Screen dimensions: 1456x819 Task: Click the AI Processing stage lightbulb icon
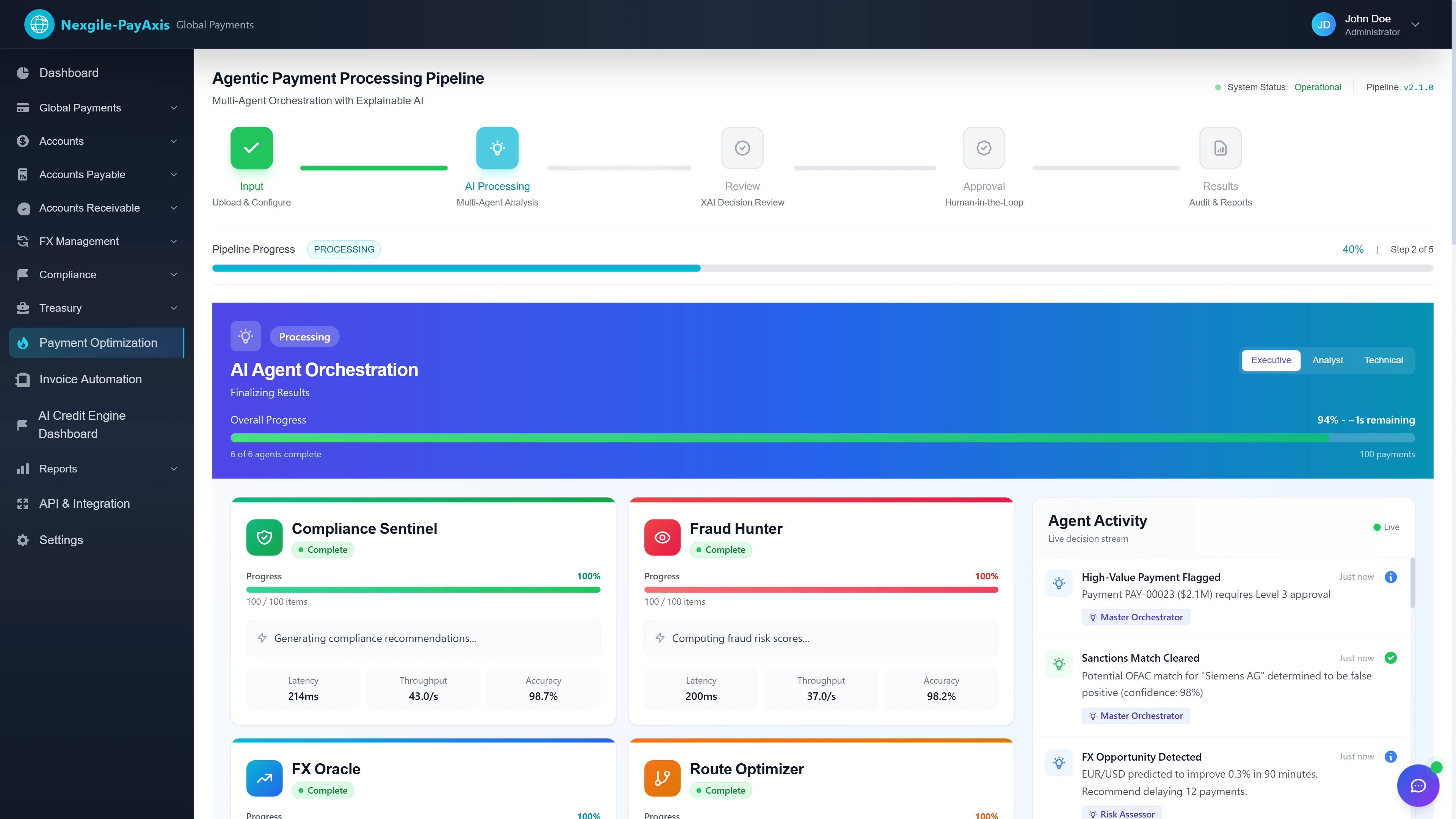[x=497, y=147]
